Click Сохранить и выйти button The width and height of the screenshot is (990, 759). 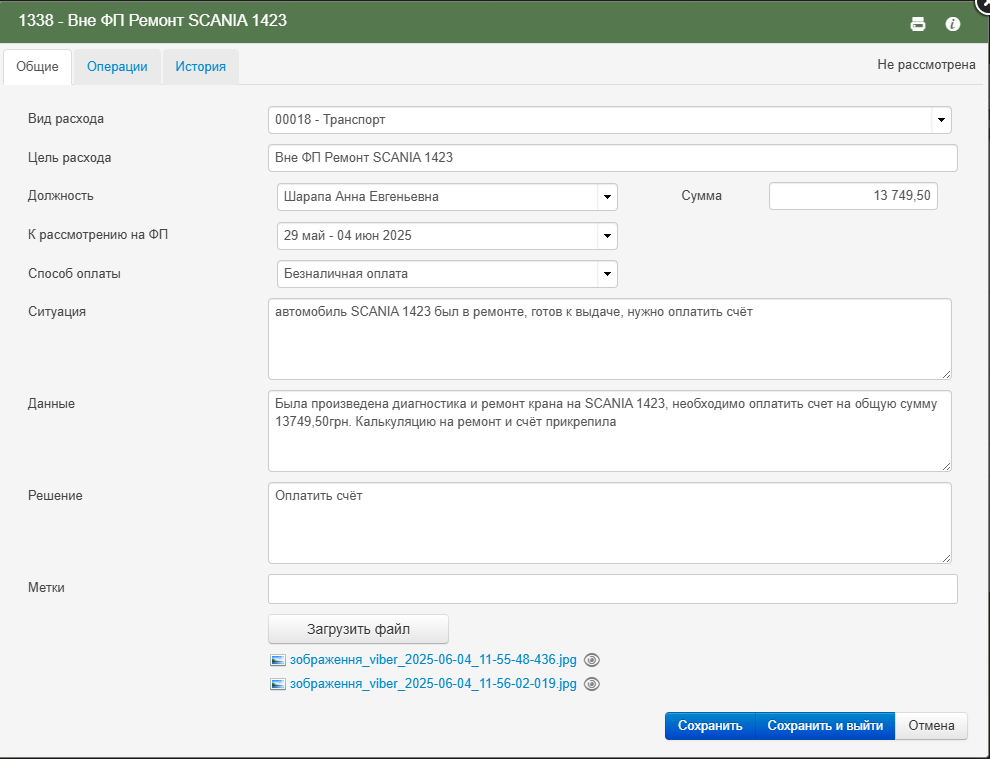[x=825, y=726]
